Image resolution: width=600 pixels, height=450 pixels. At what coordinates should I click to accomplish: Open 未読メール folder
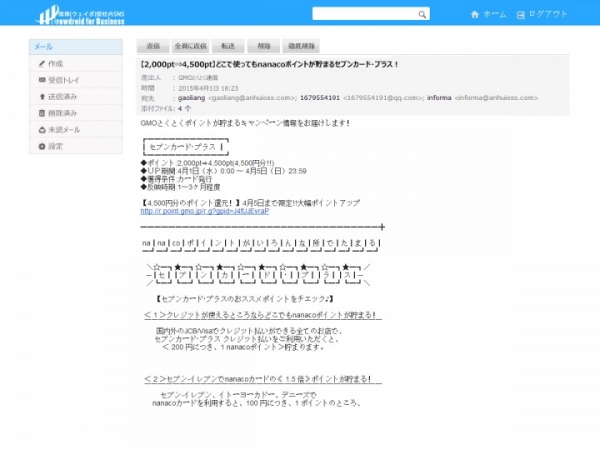point(76,130)
